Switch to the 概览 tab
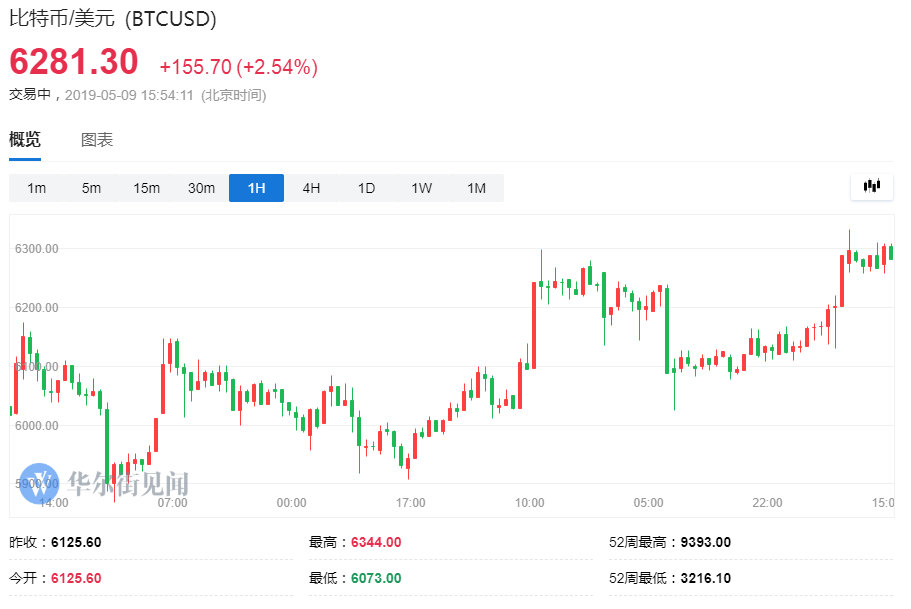This screenshot has height=609, width=911. (25, 140)
